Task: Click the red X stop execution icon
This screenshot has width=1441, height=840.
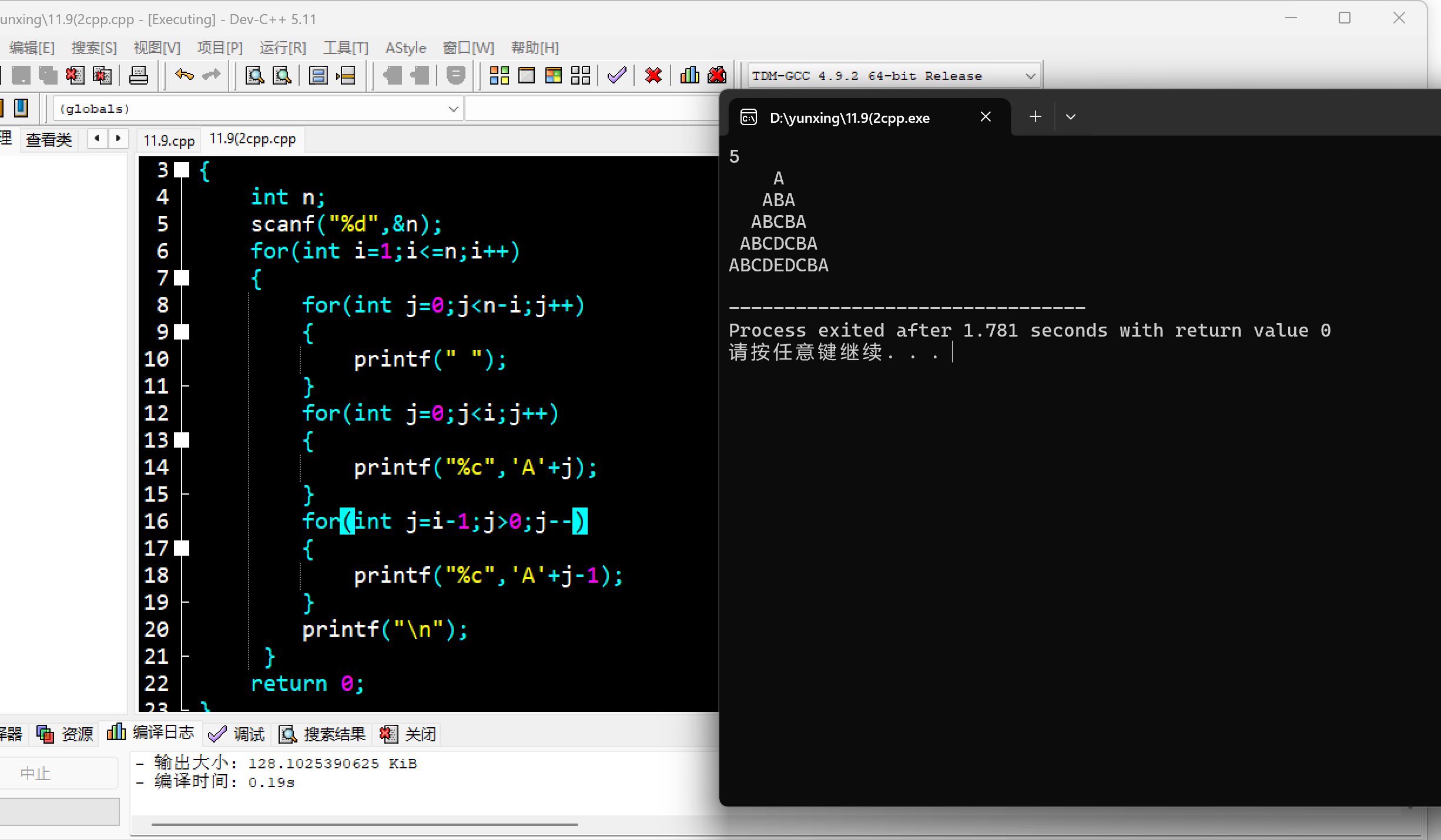Action: coord(653,75)
